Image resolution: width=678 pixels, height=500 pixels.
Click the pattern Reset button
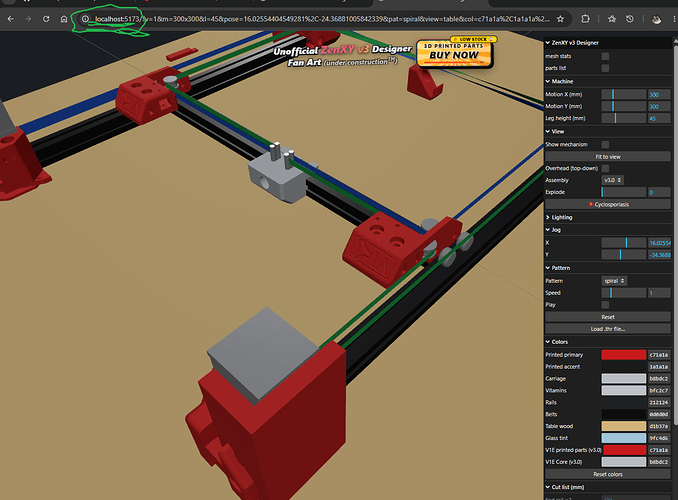pos(608,317)
